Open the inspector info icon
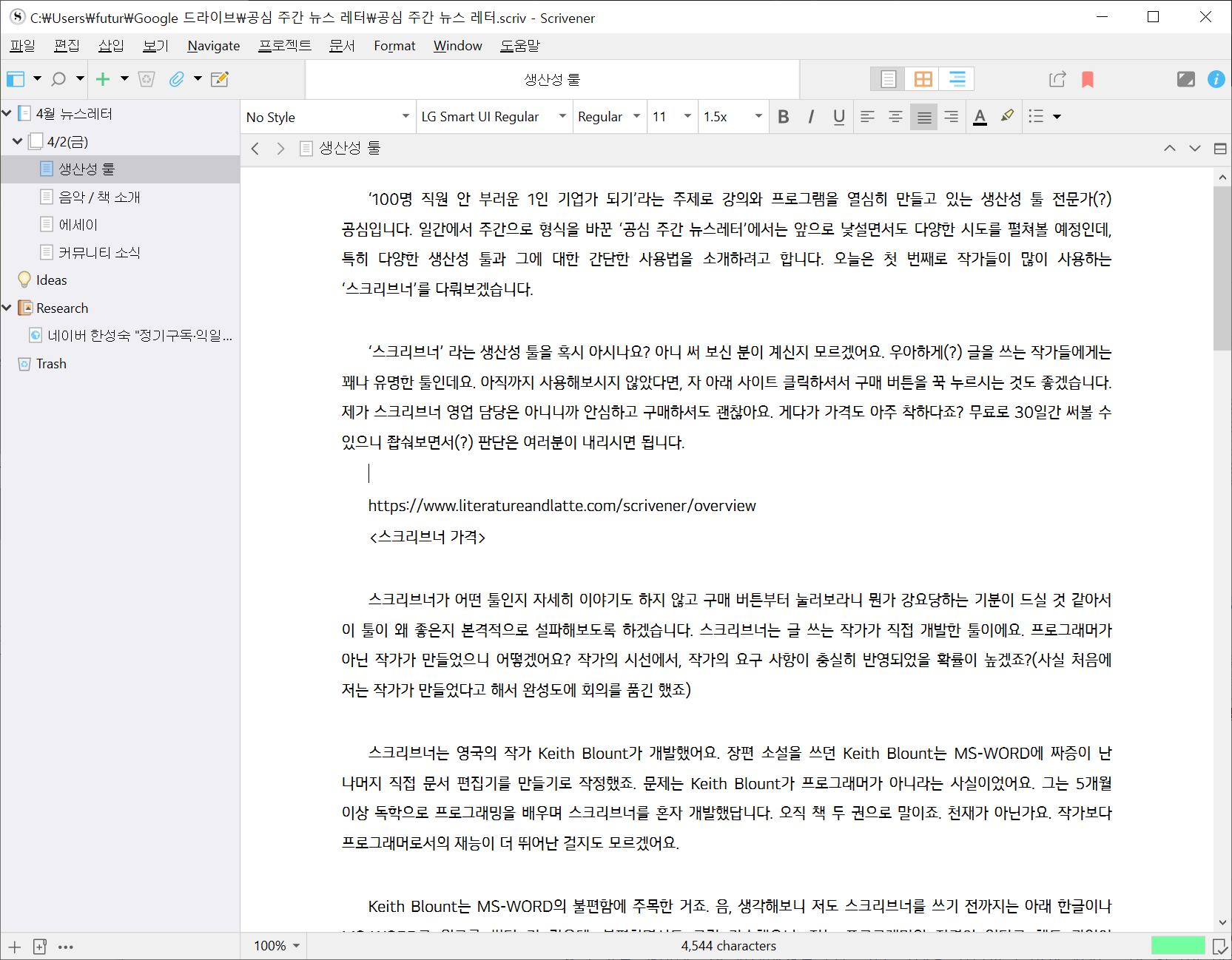This screenshot has height=960, width=1232. (x=1216, y=79)
